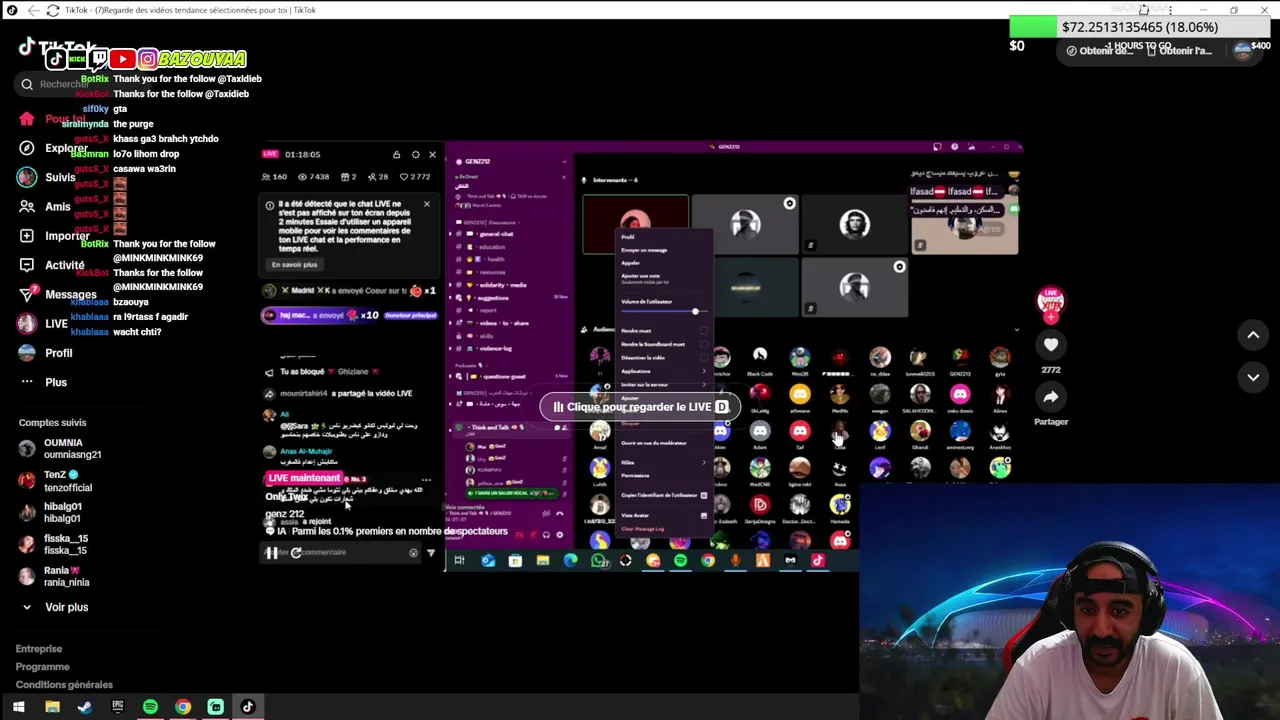The width and height of the screenshot is (1280, 720).
Task: Follow streamer with red plus badge
Action: 1051,317
